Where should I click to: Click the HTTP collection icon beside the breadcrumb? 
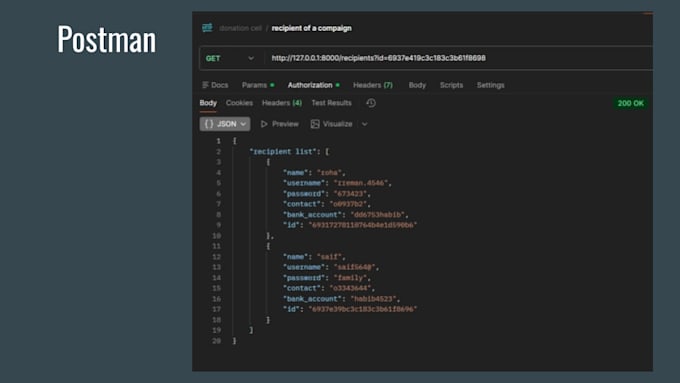coord(207,28)
